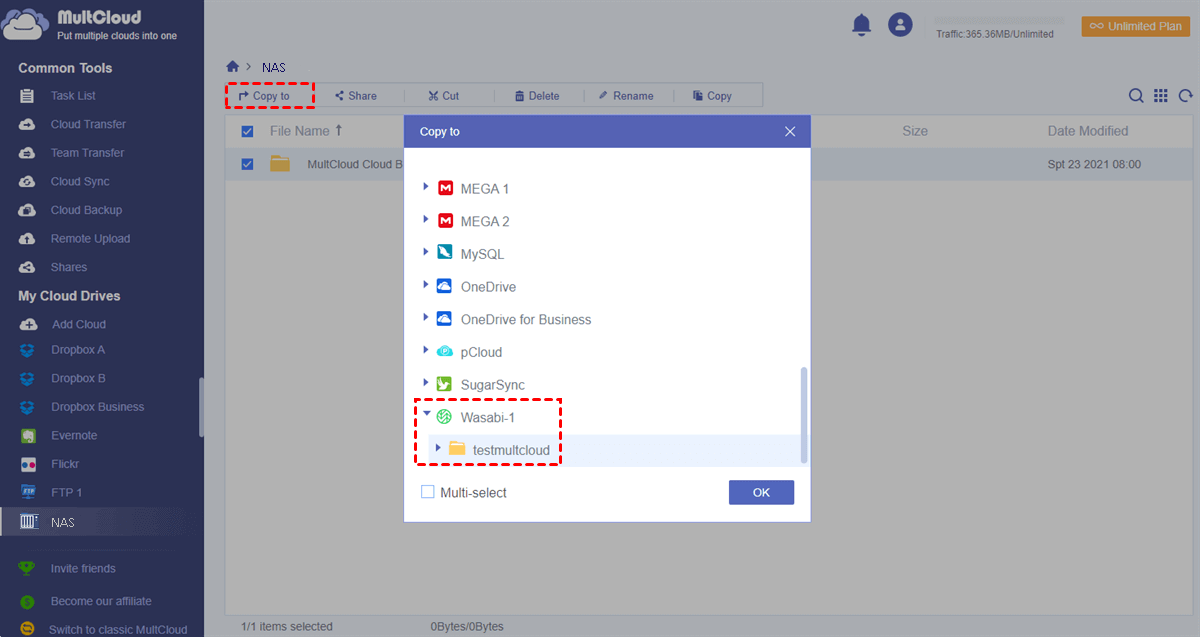Go to home breadcrumb icon
The height and width of the screenshot is (637, 1200).
click(233, 67)
